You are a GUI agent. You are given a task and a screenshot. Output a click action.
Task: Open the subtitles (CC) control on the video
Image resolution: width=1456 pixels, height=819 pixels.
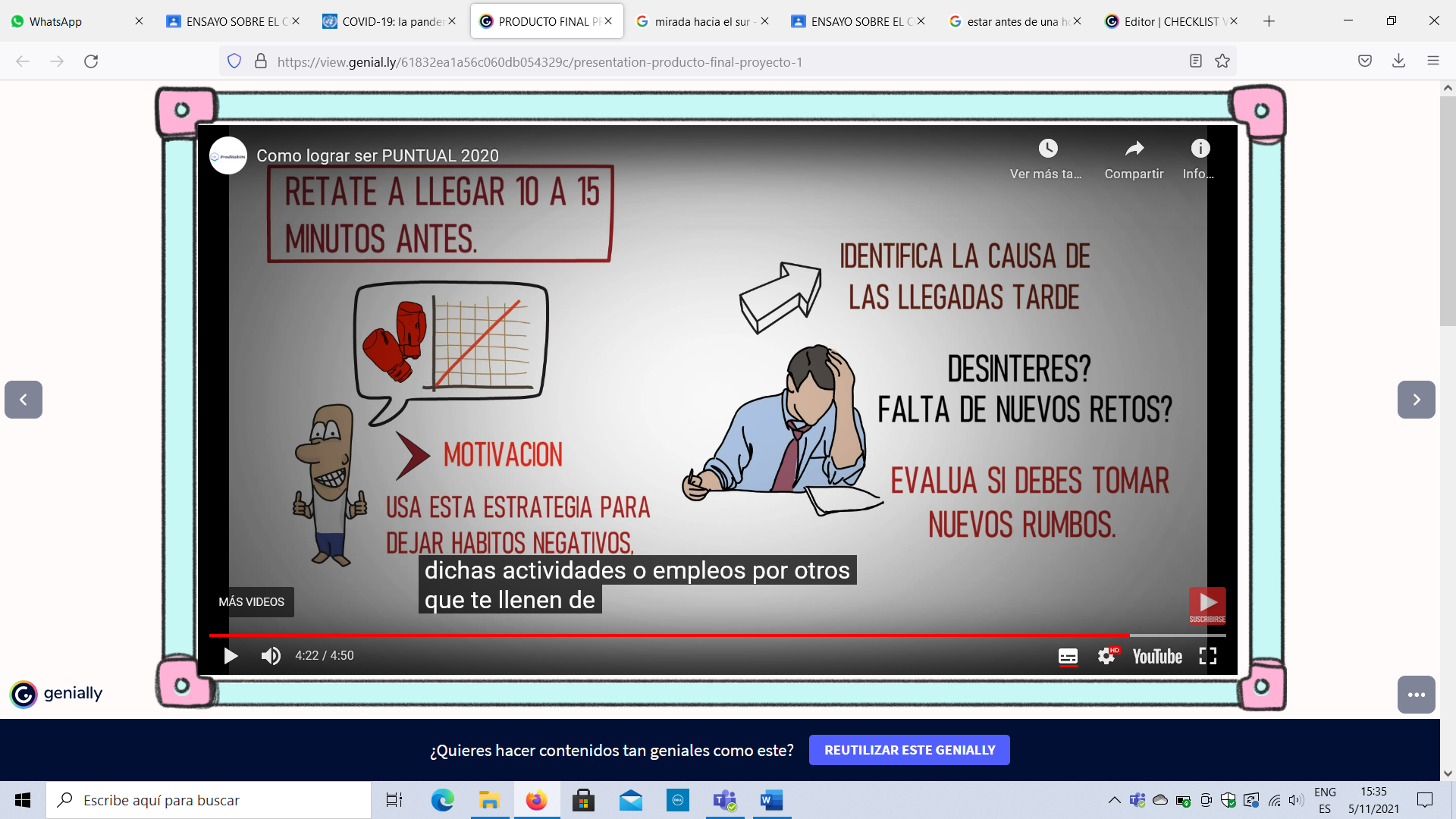coord(1068,656)
